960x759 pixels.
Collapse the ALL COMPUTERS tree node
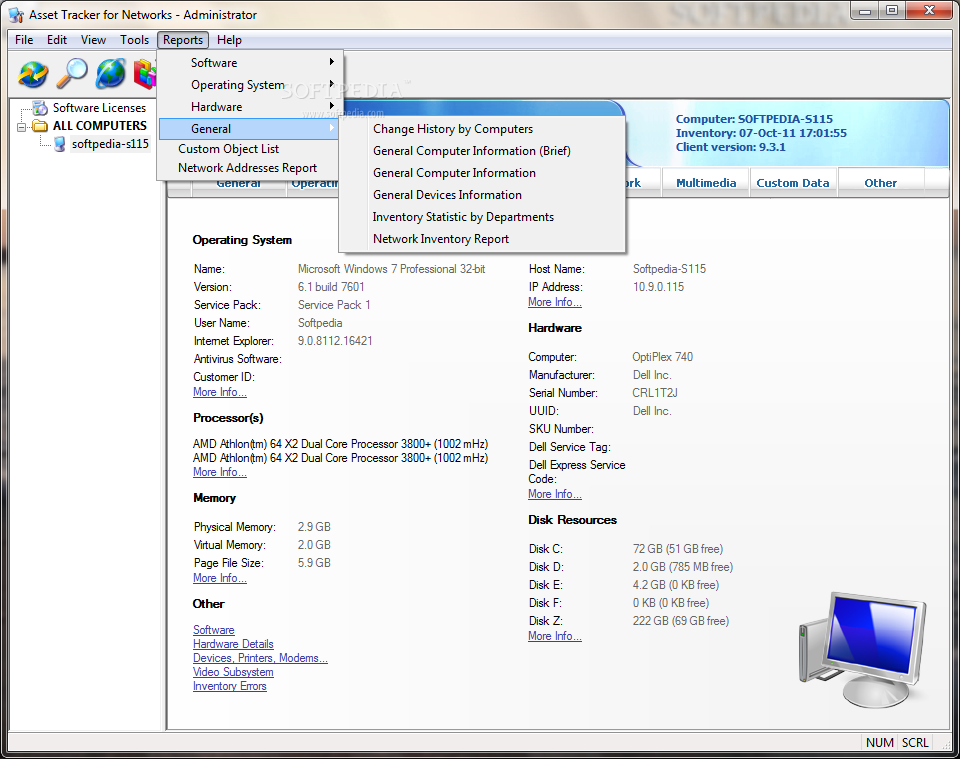click(22, 127)
